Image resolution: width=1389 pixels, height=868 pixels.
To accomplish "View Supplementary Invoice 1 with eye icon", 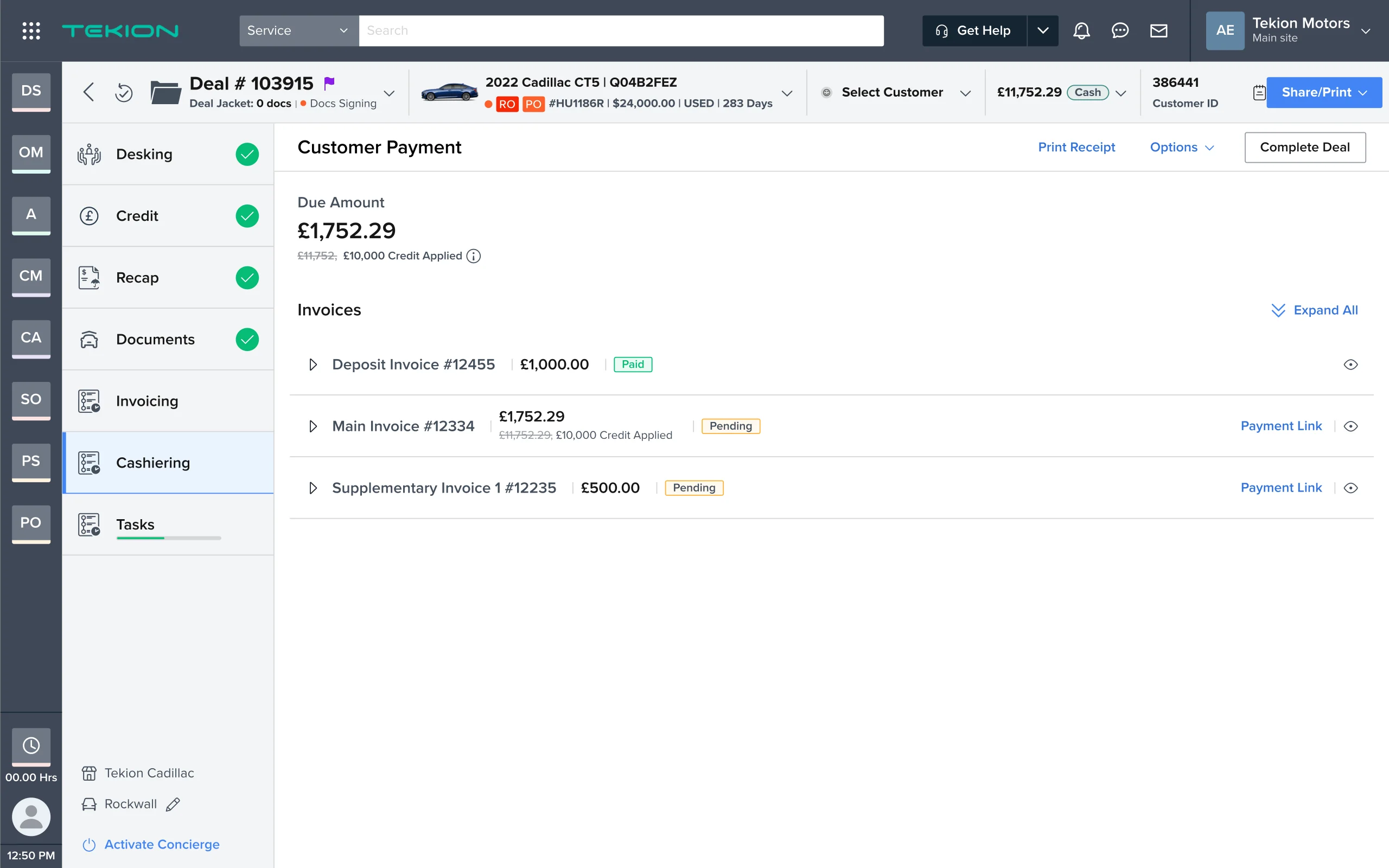I will pyautogui.click(x=1350, y=488).
